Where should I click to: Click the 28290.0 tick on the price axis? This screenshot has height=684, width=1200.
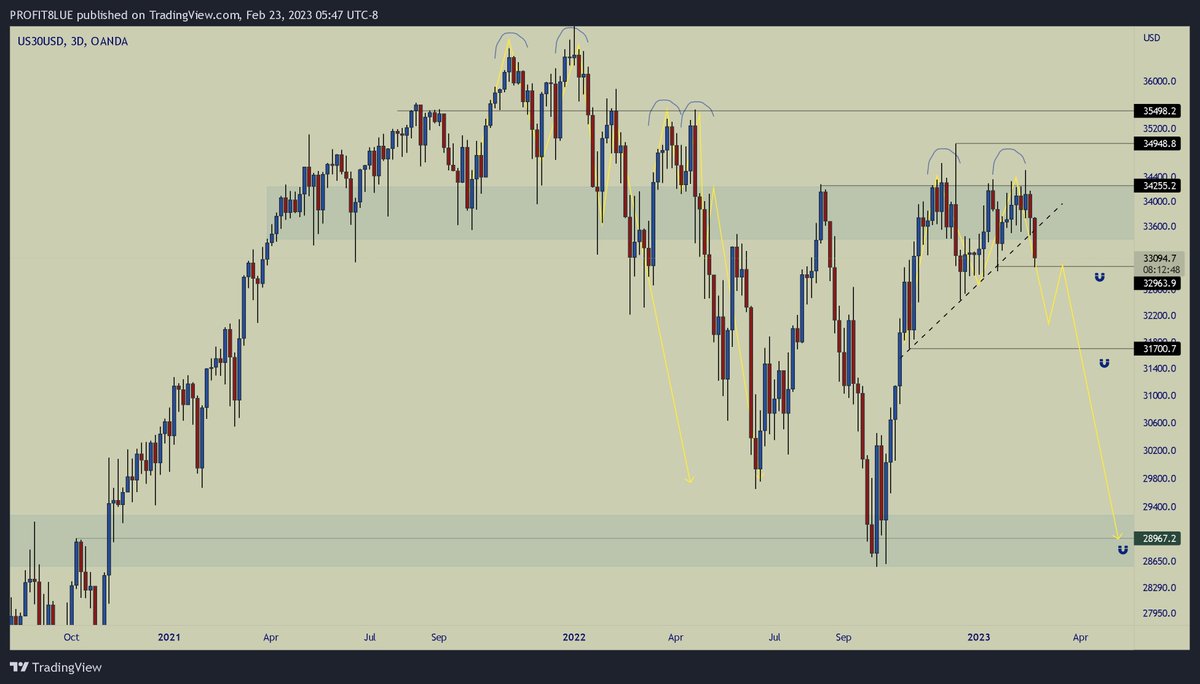(1160, 588)
